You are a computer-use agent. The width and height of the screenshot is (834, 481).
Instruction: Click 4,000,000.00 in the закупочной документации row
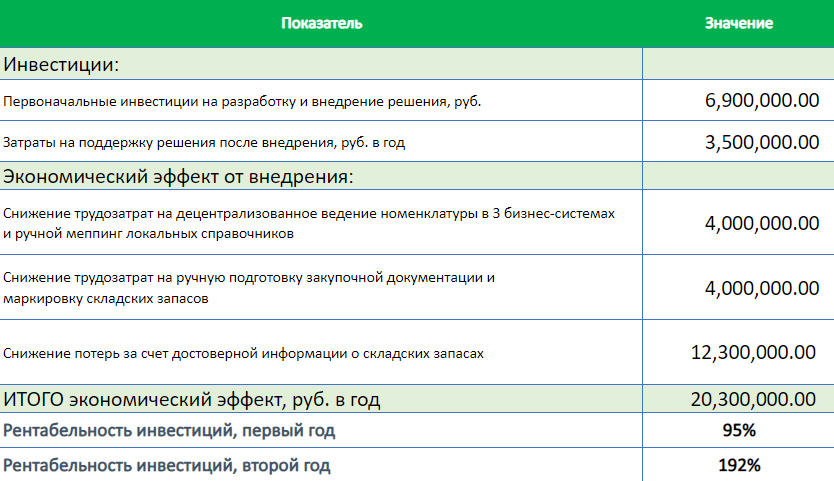[761, 289]
